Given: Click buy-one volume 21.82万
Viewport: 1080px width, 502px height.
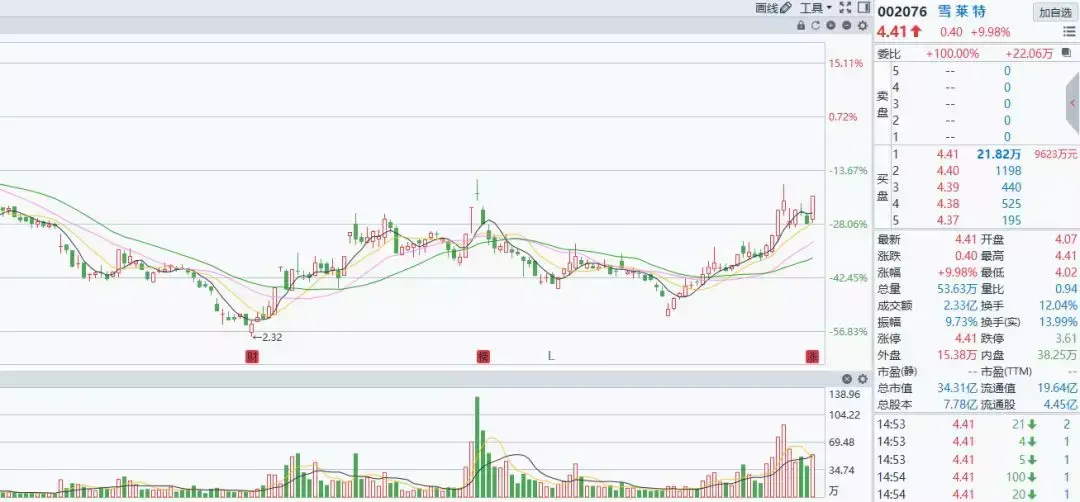Looking at the screenshot, I should click(999, 154).
